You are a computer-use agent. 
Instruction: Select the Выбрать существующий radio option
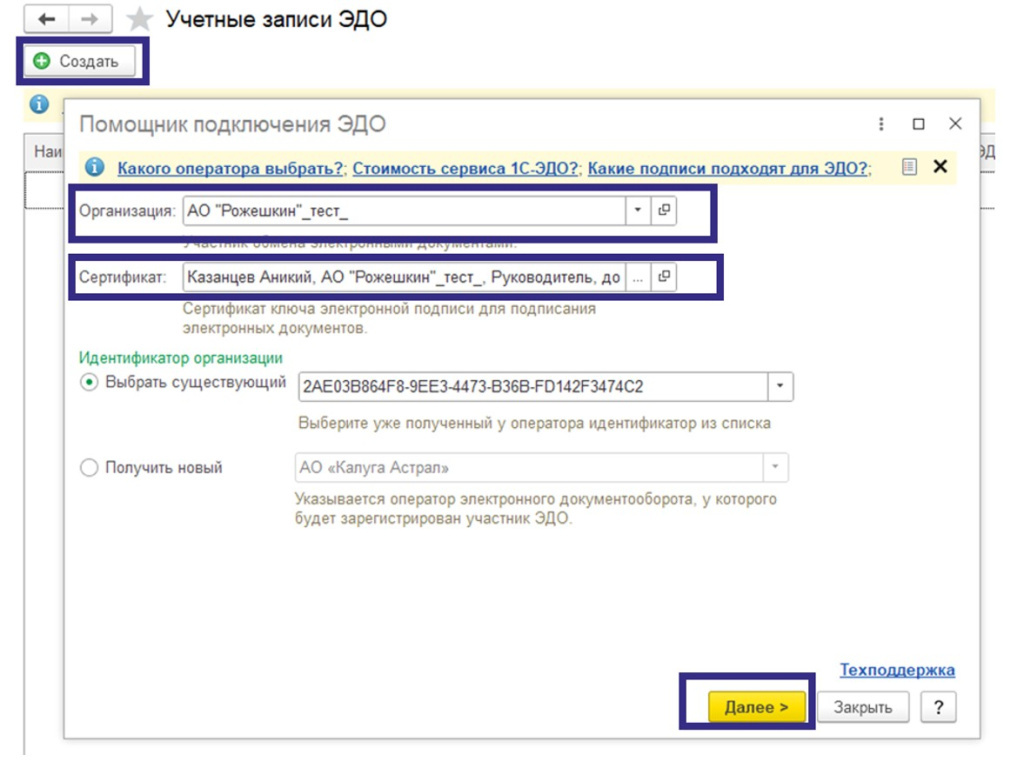point(89,382)
